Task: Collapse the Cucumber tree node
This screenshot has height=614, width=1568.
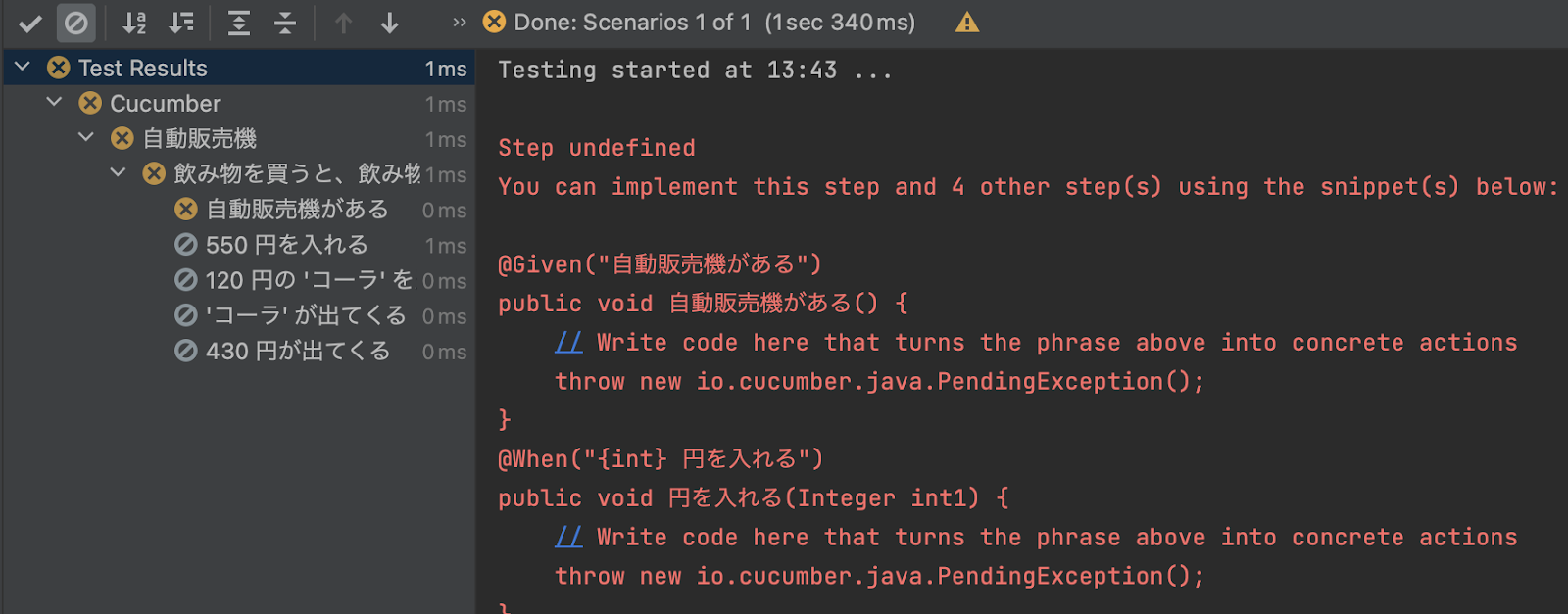Action: click(x=55, y=102)
